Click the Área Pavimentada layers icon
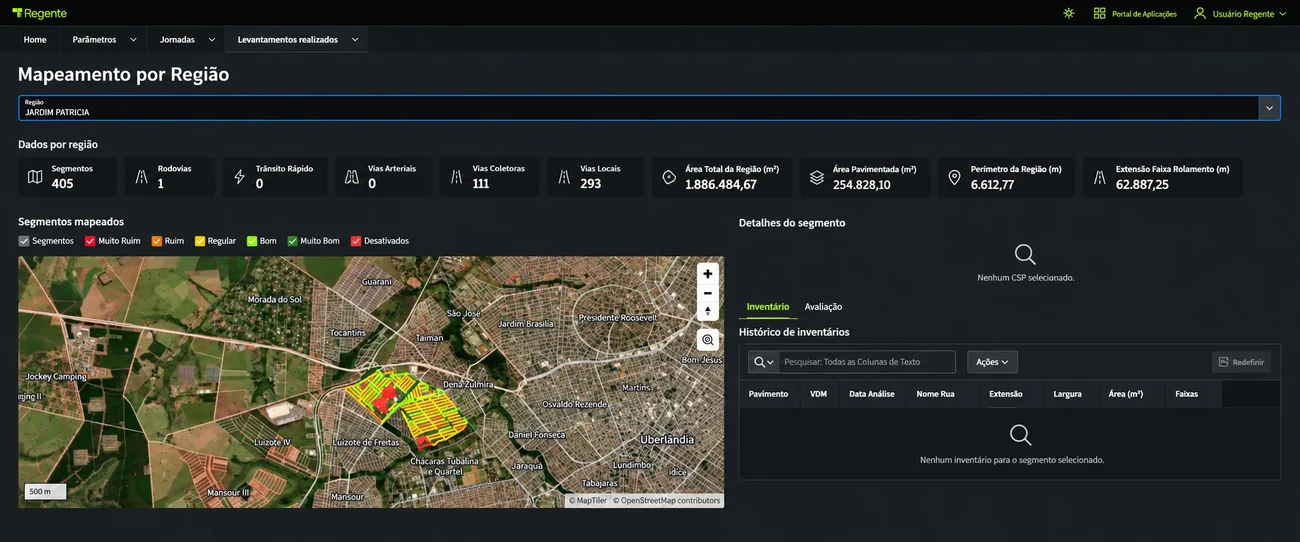1300x542 pixels. pos(817,177)
